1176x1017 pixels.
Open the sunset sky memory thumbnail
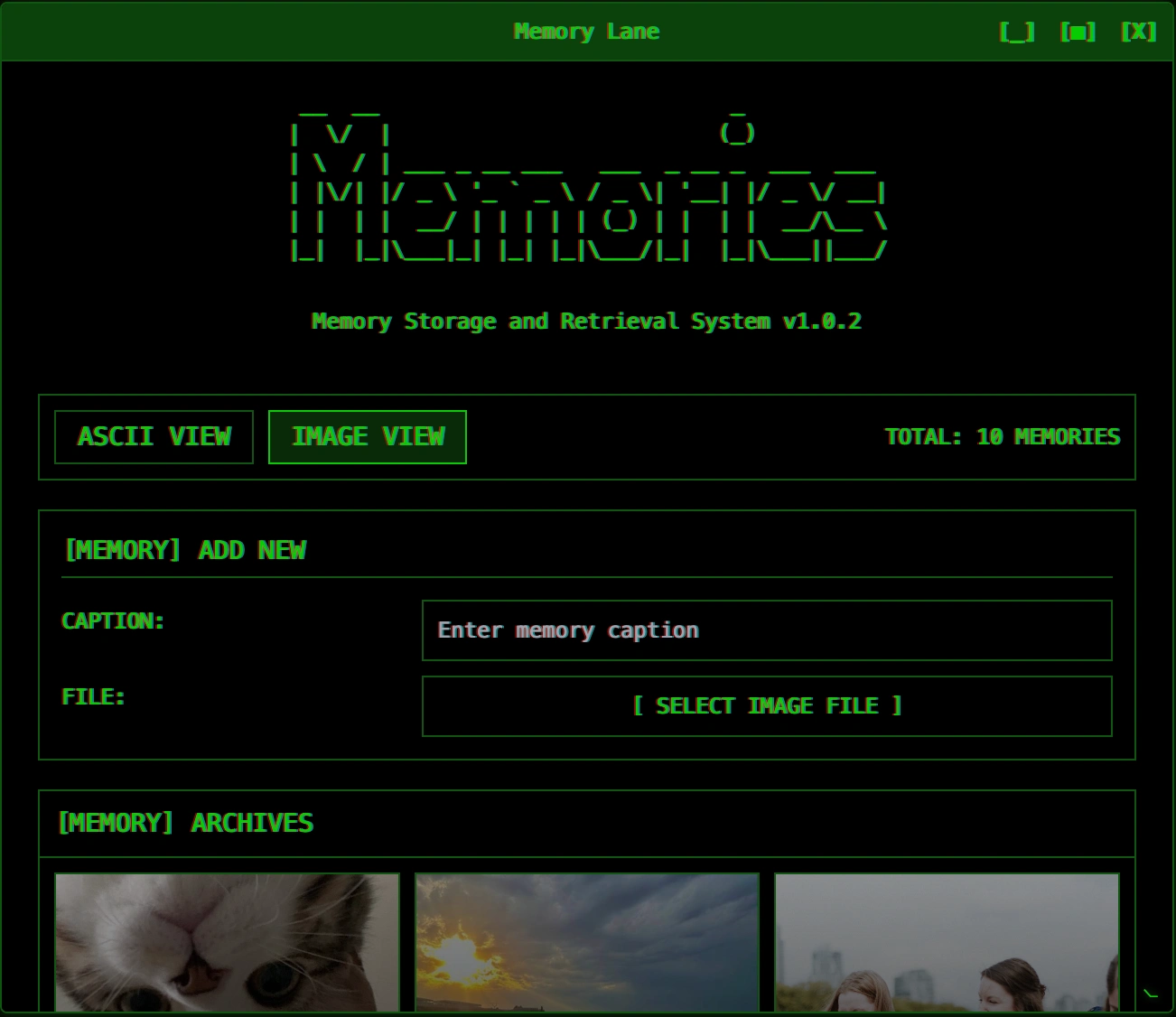[x=587, y=943]
